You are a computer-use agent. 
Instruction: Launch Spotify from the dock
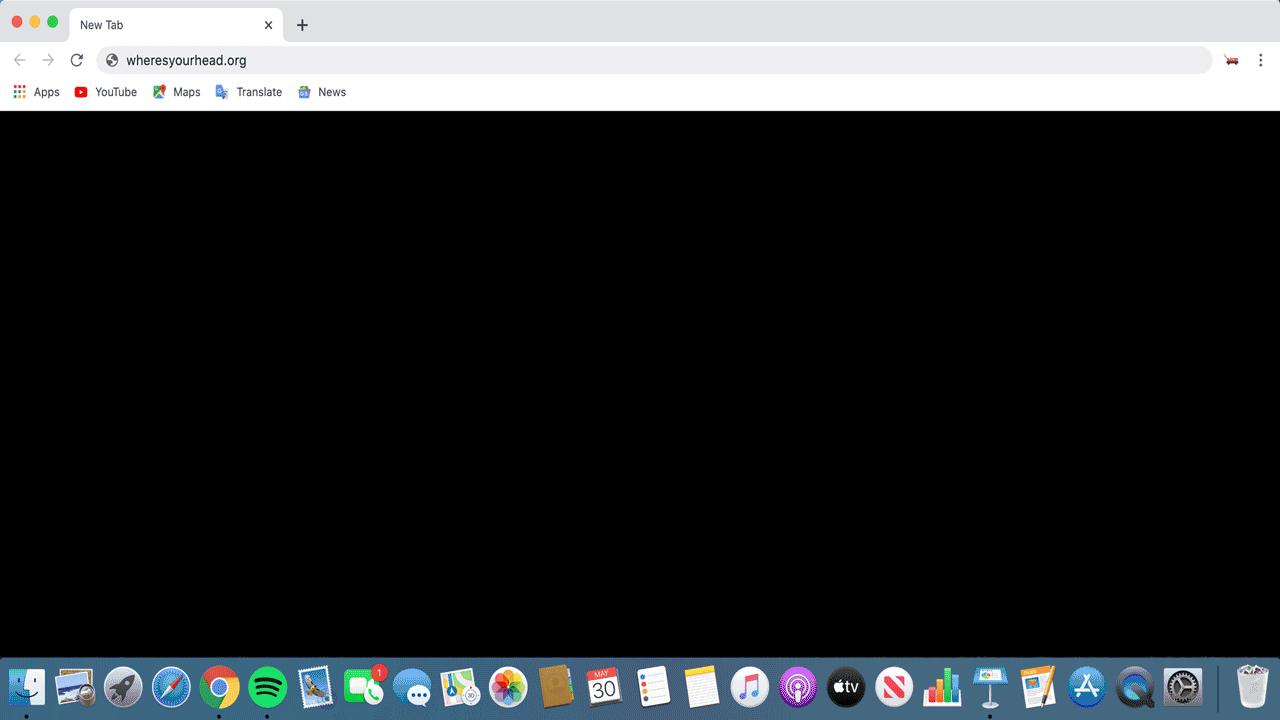(x=267, y=687)
